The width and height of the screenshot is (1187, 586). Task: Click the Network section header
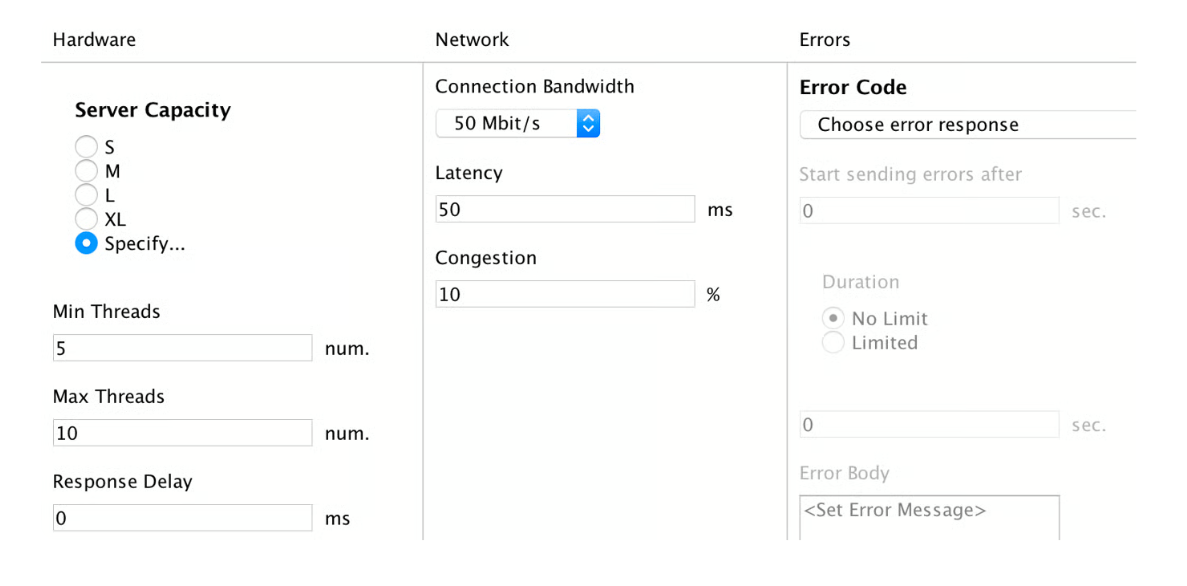point(472,40)
